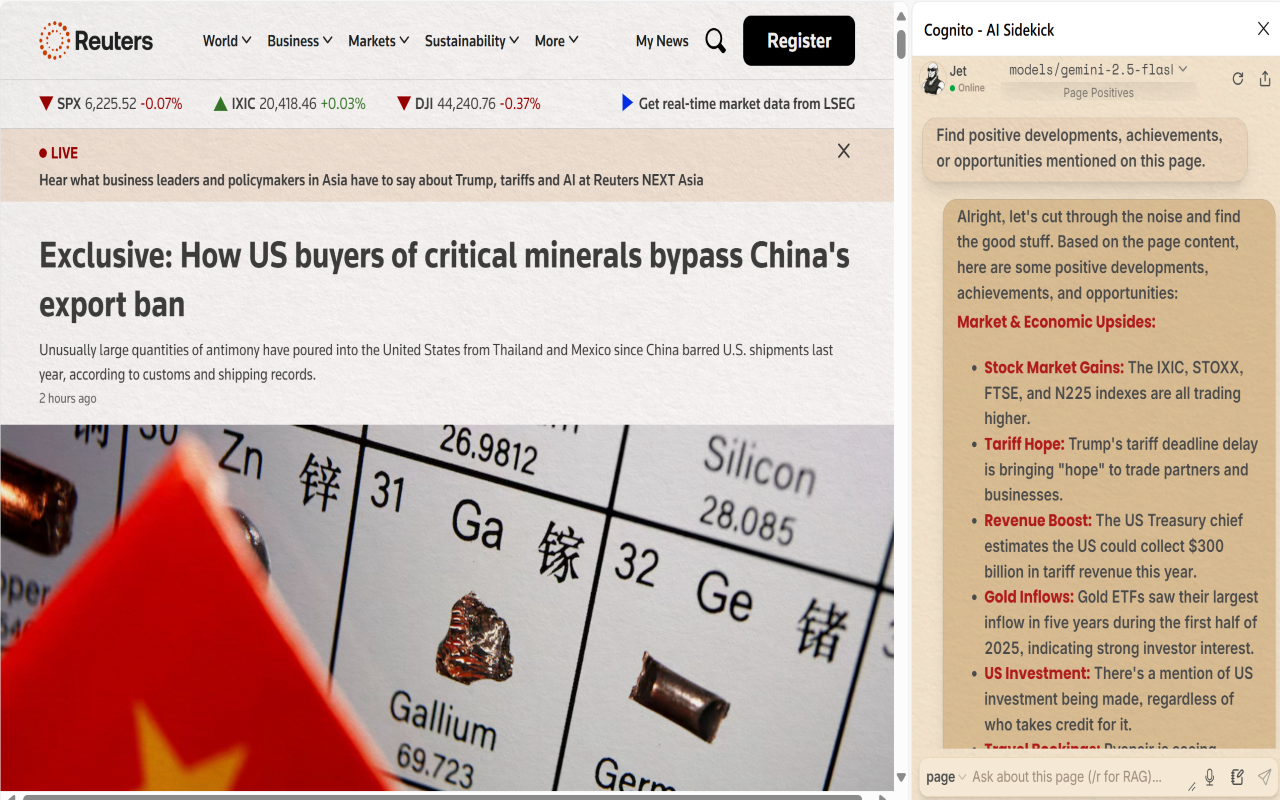Viewport: 1280px width, 800px height.
Task: Click the gallium periodic table article image
Action: (447, 608)
